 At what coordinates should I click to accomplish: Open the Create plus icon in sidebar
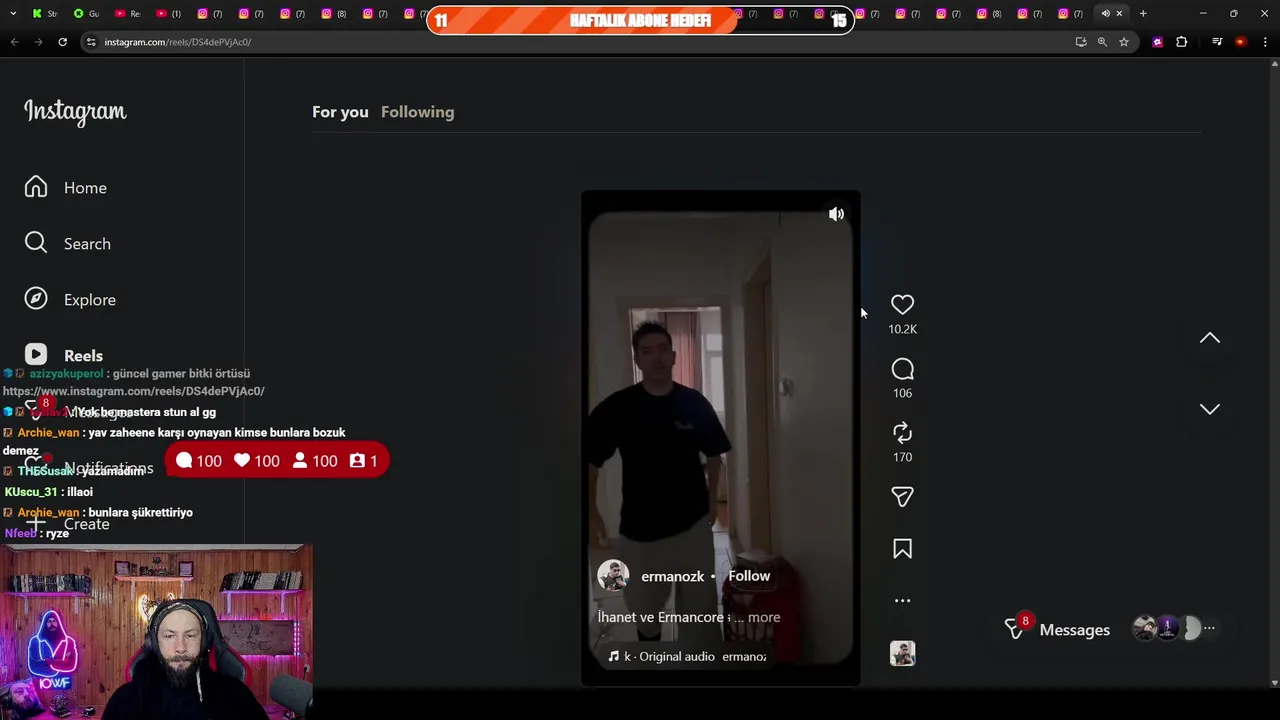36,524
